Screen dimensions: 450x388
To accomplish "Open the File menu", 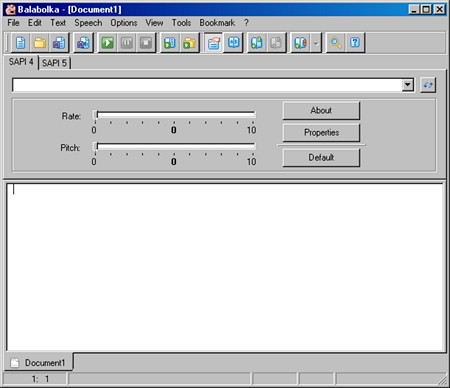I will (13, 23).
